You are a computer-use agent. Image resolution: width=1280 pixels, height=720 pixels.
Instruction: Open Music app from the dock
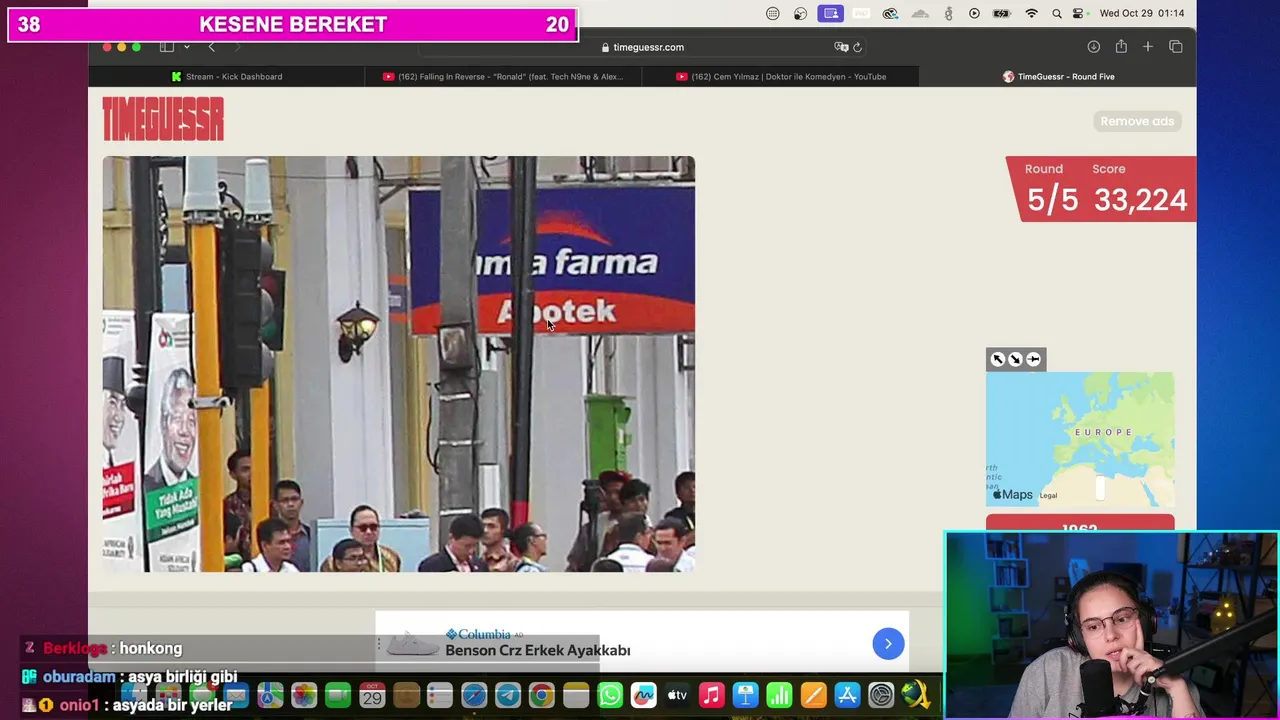pos(711,694)
